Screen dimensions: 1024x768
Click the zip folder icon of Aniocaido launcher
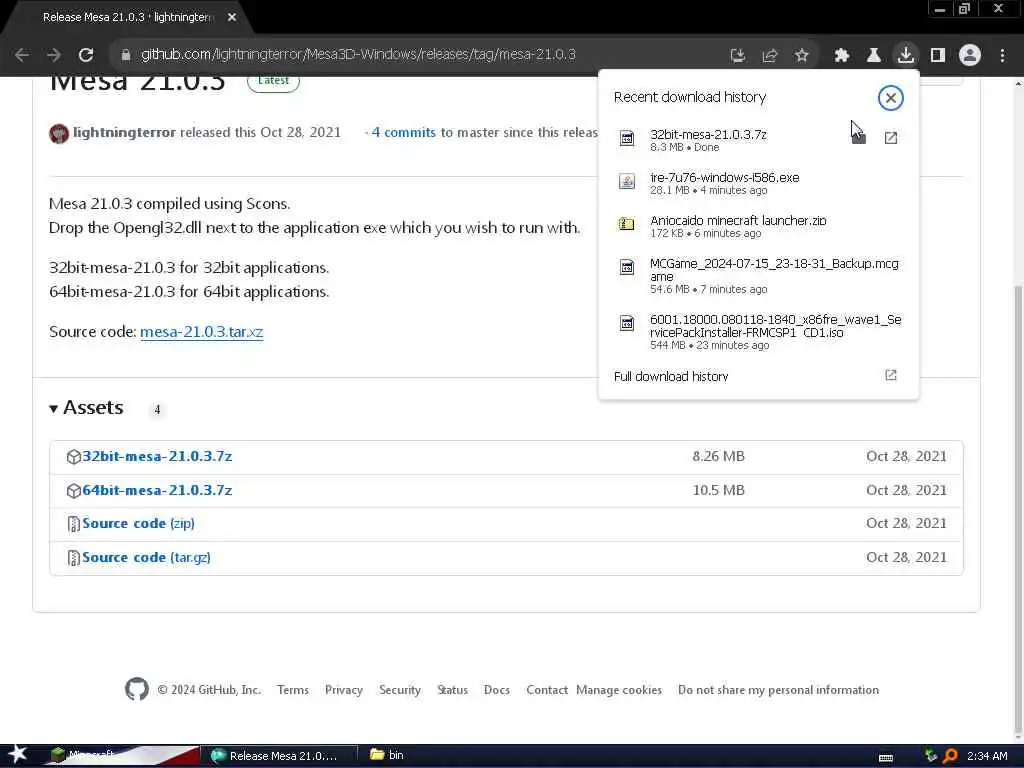tap(626, 224)
